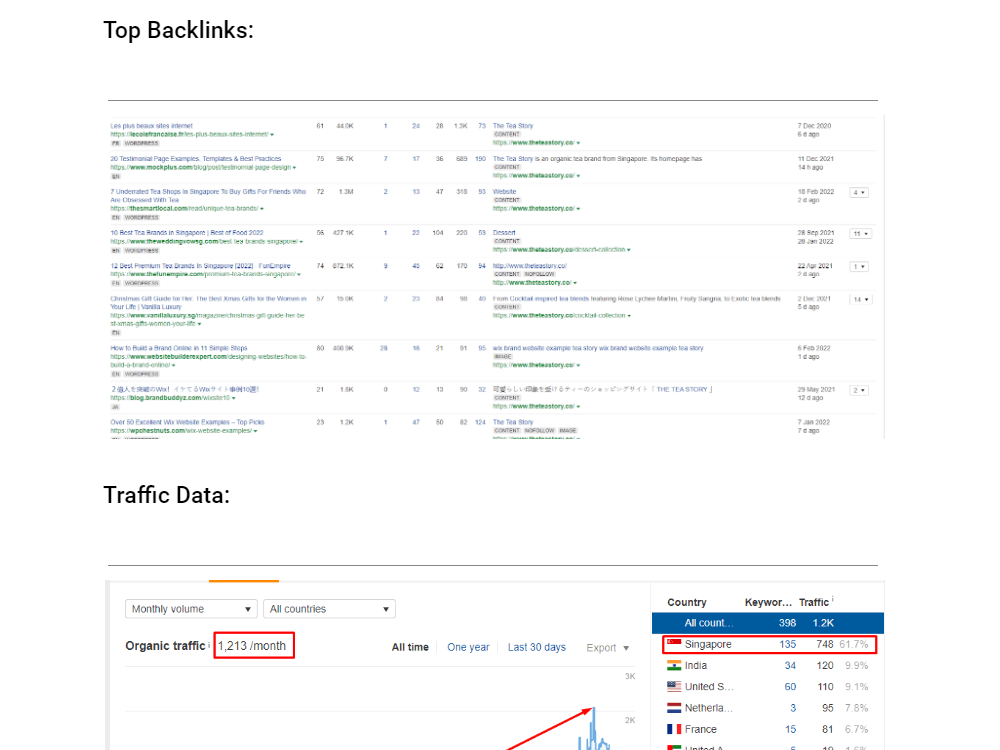Click the info icon beside Organic traffic

pyautogui.click(x=209, y=645)
